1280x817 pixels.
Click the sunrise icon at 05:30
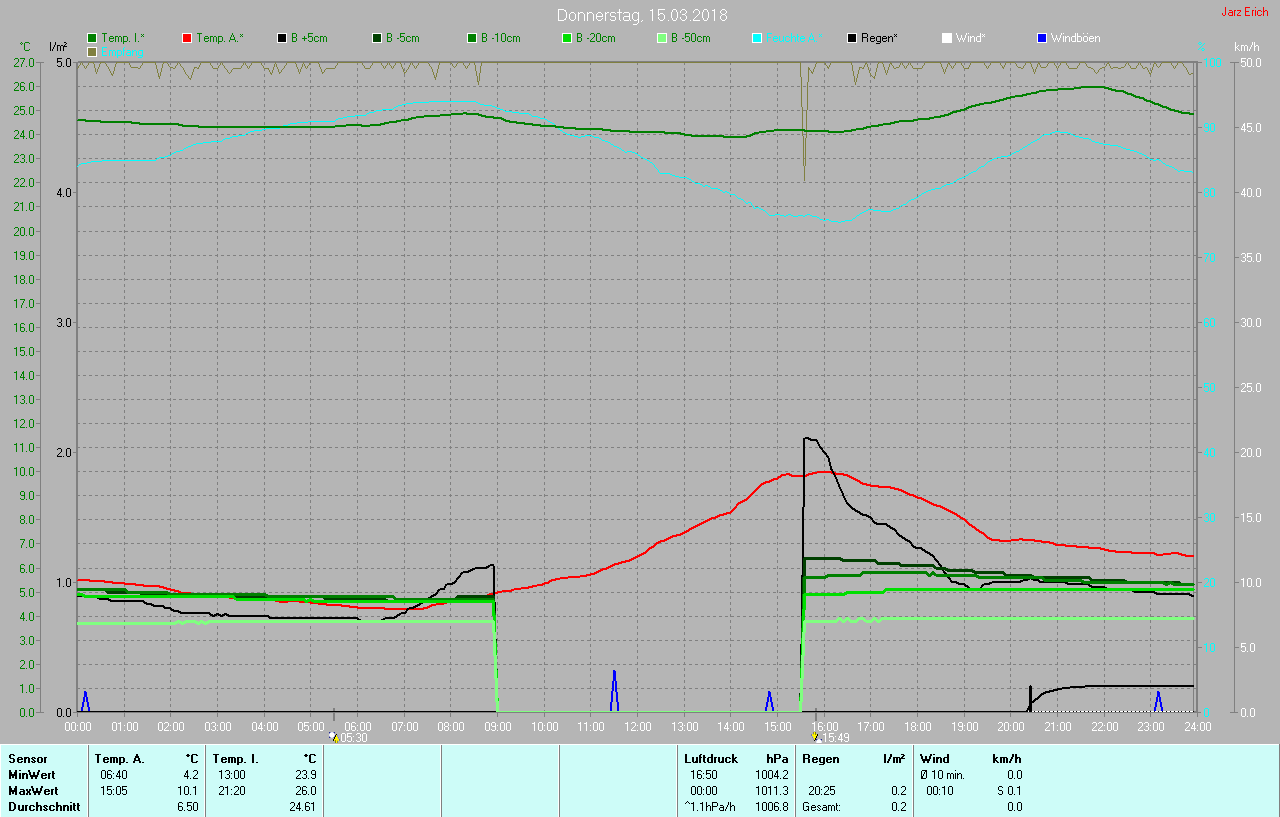point(334,737)
